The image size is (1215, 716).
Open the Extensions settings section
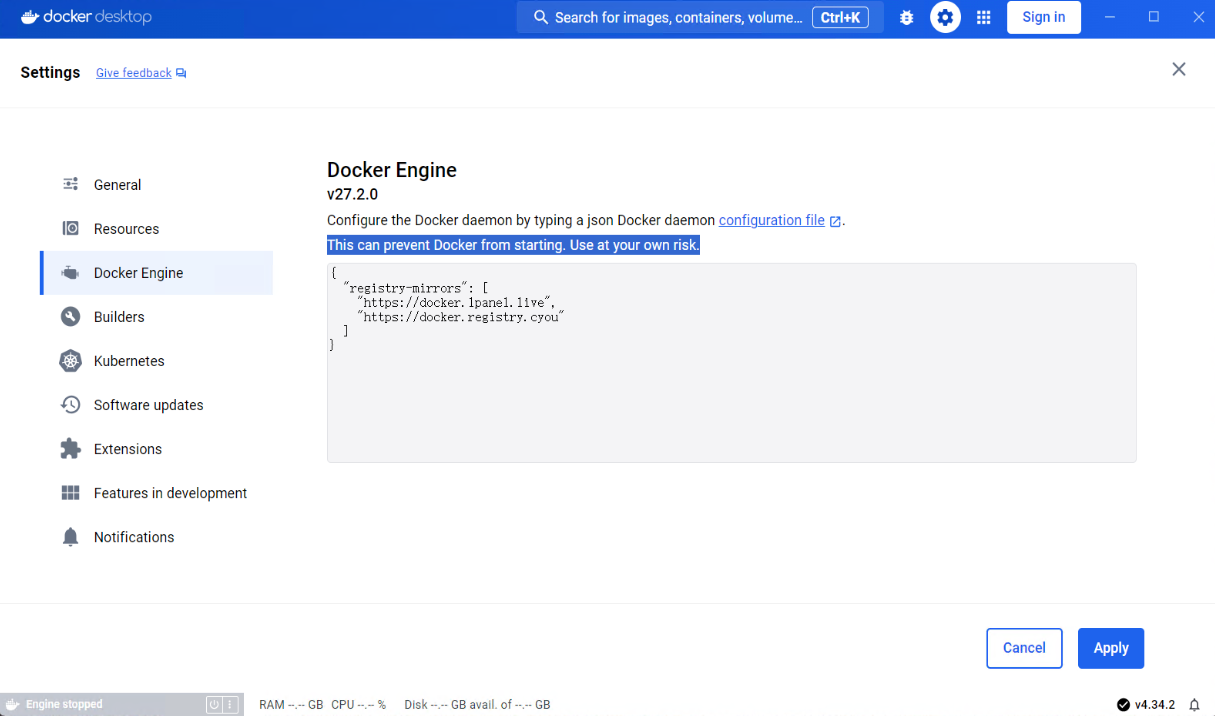click(x=127, y=449)
